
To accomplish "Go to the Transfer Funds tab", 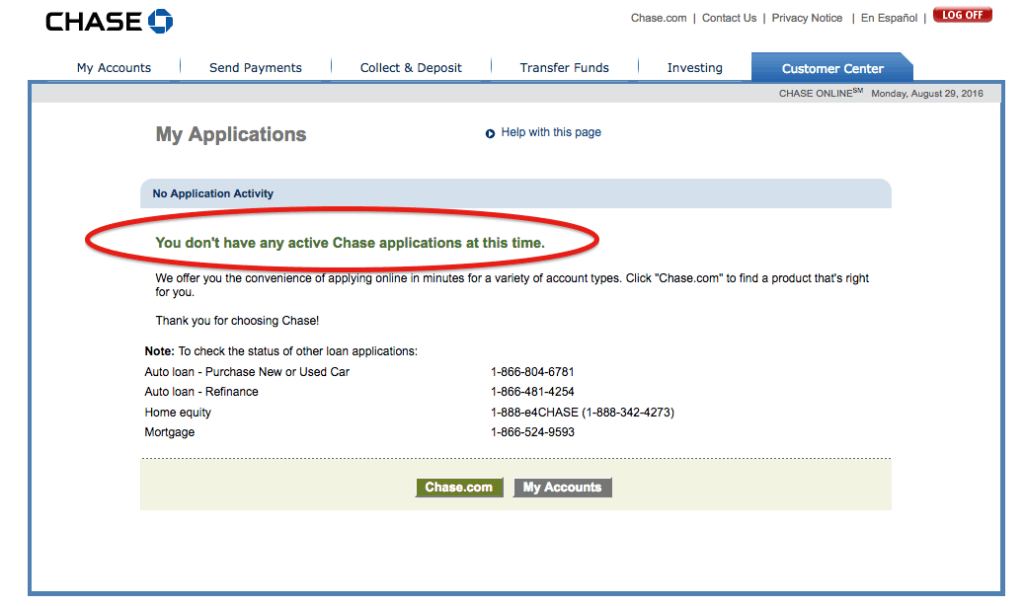I will pyautogui.click(x=564, y=67).
